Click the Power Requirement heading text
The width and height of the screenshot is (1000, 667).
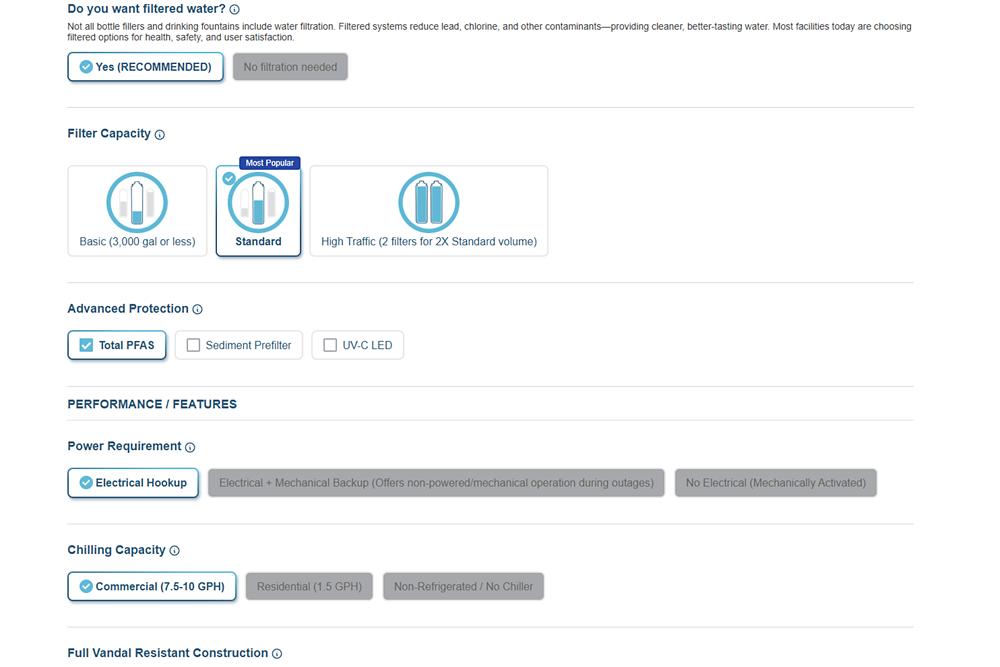pyautogui.click(x=124, y=446)
